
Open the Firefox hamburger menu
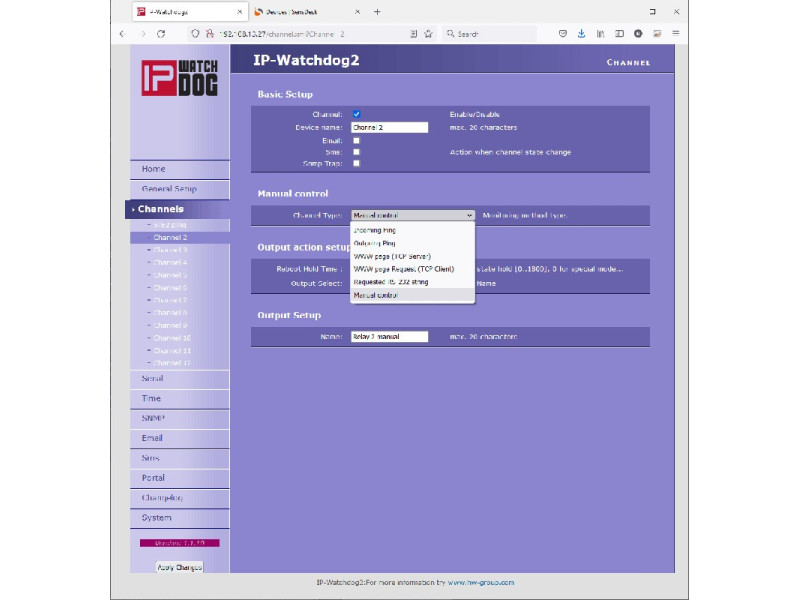[676, 33]
